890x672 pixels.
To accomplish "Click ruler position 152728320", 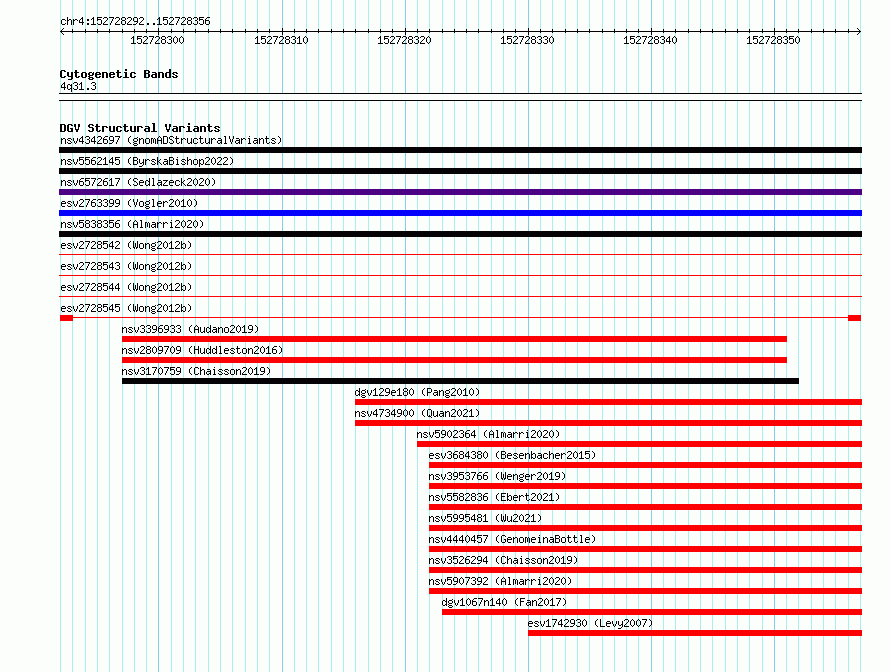I will tap(404, 40).
